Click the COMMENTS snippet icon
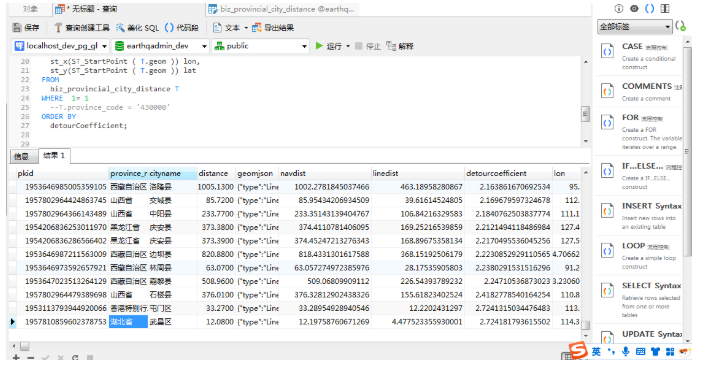The image size is (703, 365). pyautogui.click(x=607, y=91)
